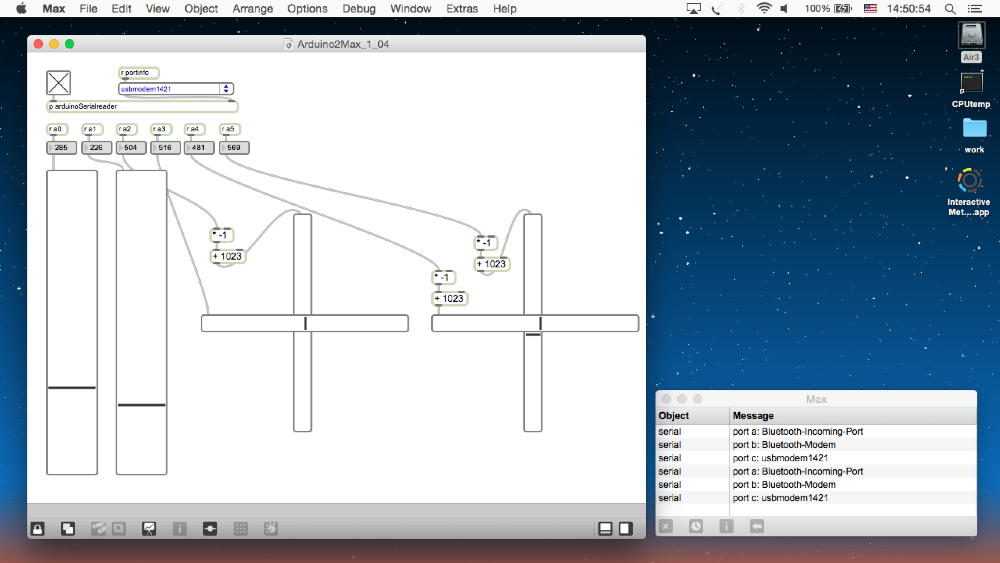
Task: Toggle the X checkbox object in patcher
Action: pyautogui.click(x=59, y=82)
